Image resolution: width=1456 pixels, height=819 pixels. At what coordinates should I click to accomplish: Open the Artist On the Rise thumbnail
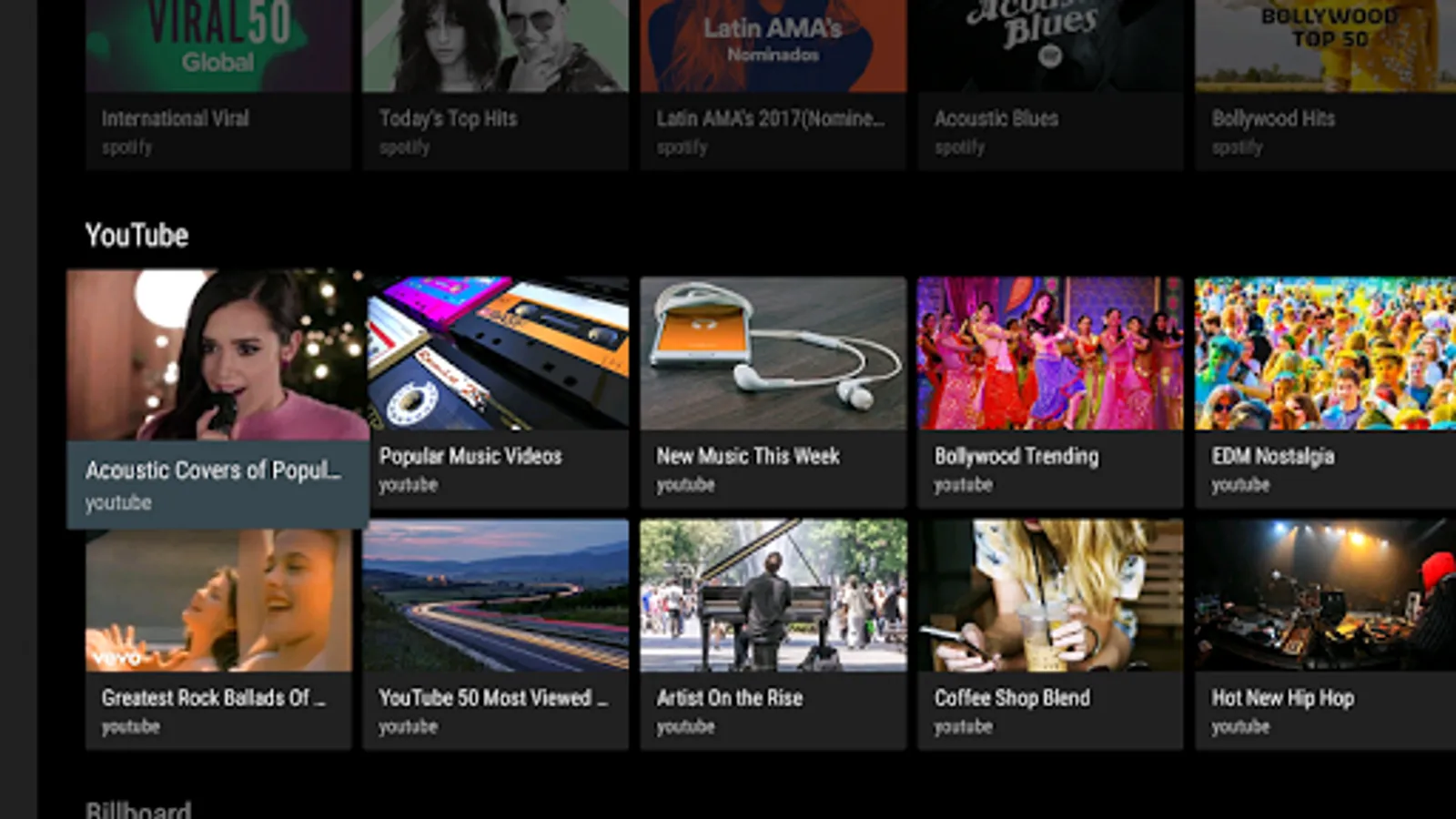click(x=773, y=595)
